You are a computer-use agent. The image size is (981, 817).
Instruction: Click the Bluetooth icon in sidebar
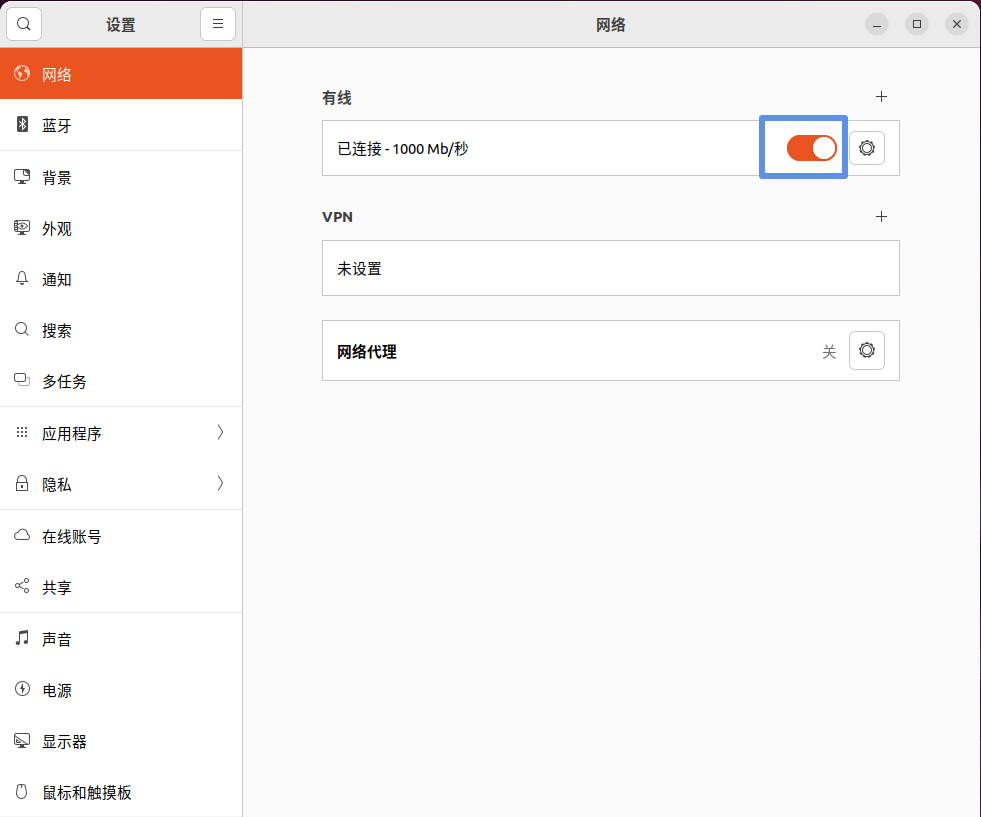tap(22, 125)
